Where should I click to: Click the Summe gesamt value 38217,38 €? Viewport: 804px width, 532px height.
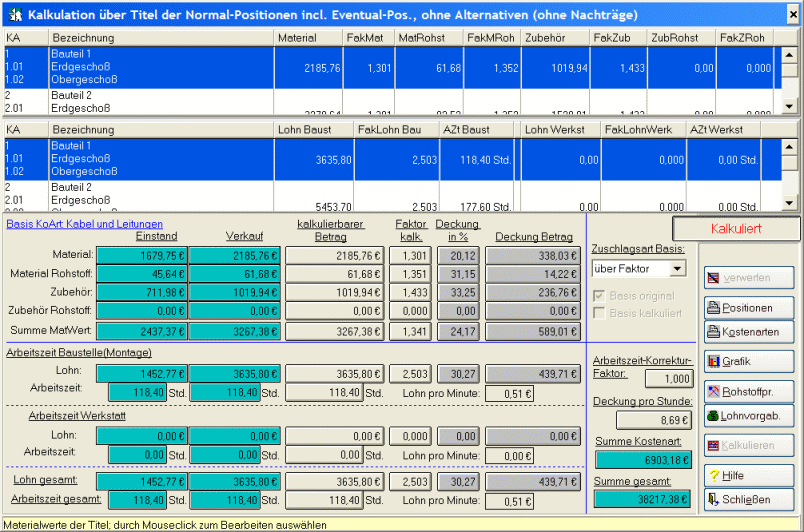[642, 499]
